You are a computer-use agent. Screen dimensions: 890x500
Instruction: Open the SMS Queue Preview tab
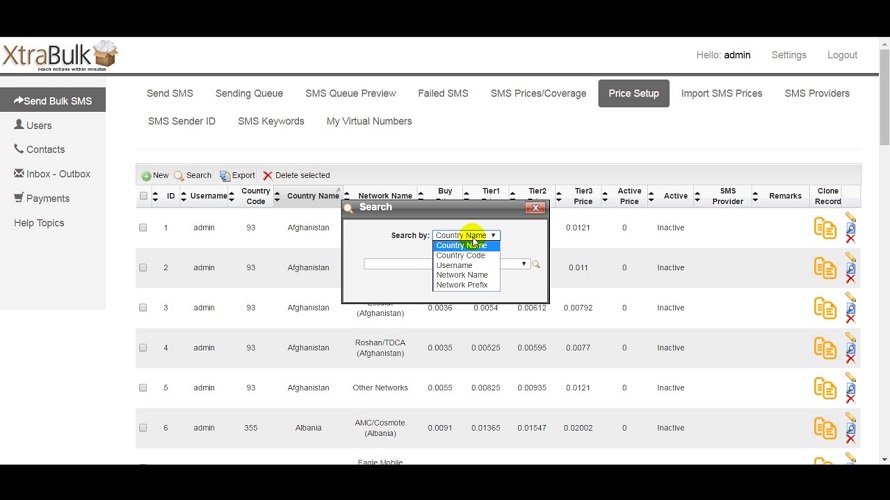(350, 93)
